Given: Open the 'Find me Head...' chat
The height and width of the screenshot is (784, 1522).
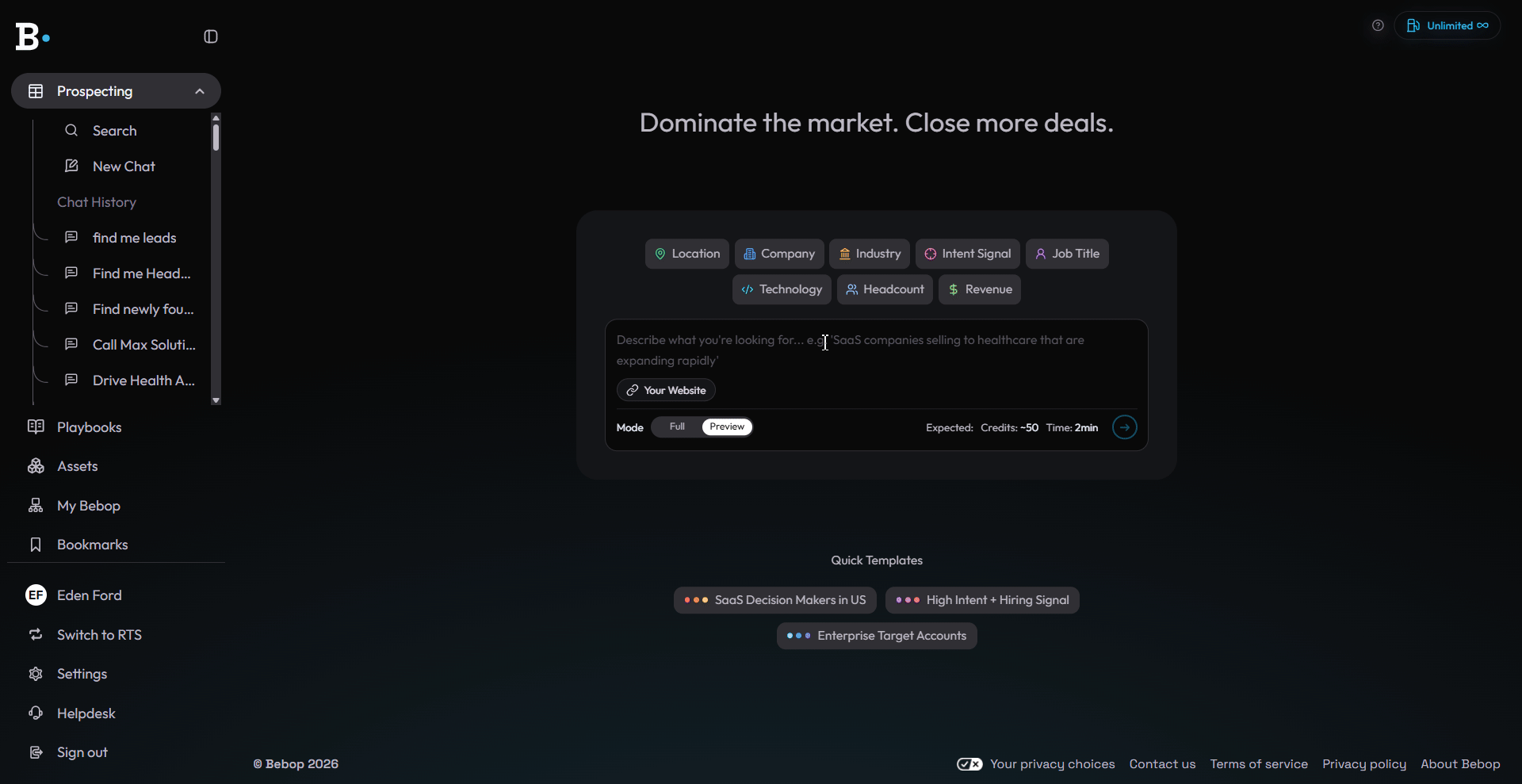Looking at the screenshot, I should point(141,273).
